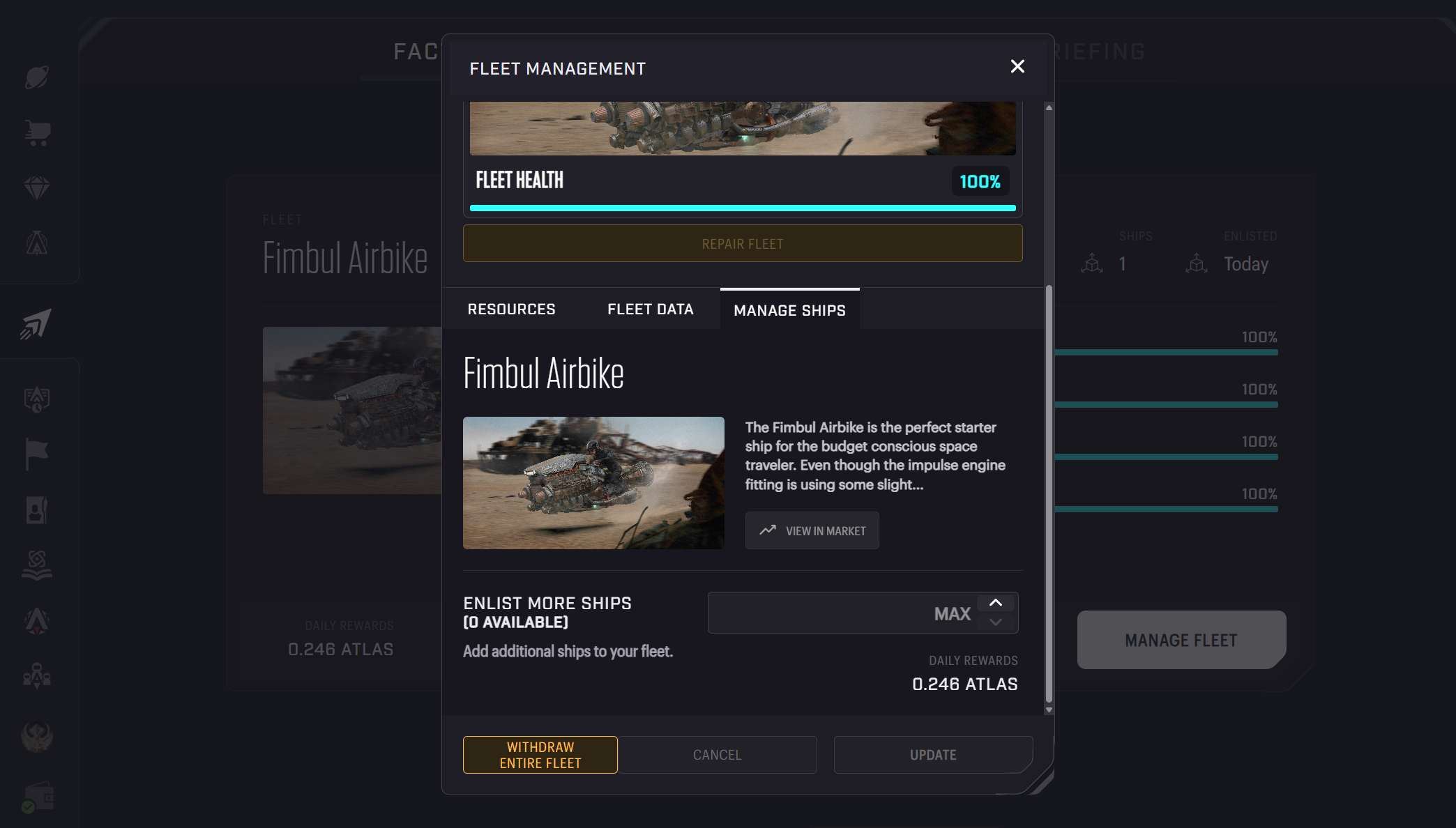Viewport: 1456px width, 828px height.
Task: Click the Repair Fleet button
Action: [x=743, y=243]
